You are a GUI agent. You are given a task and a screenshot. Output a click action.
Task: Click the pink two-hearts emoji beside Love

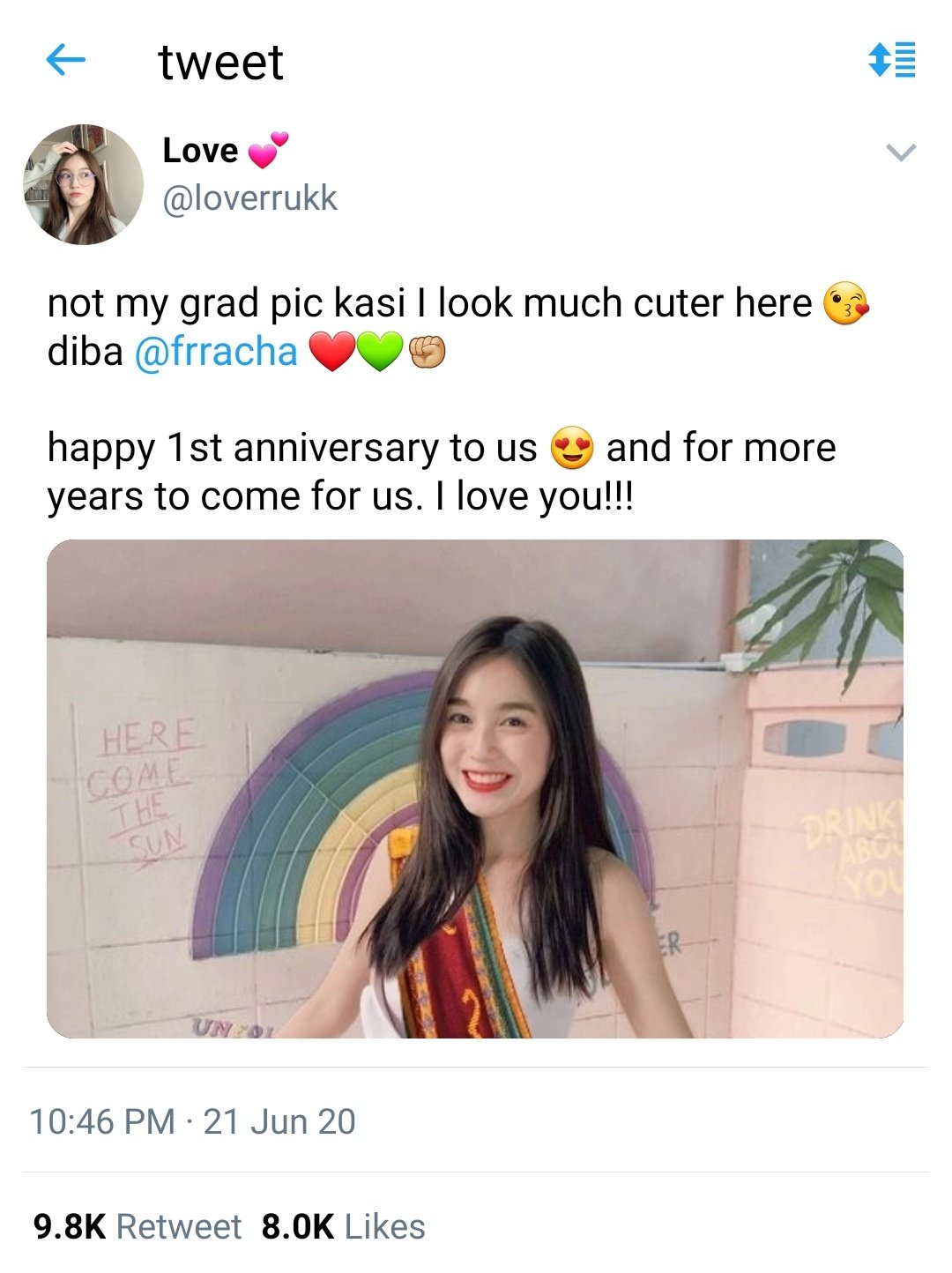pos(268,150)
